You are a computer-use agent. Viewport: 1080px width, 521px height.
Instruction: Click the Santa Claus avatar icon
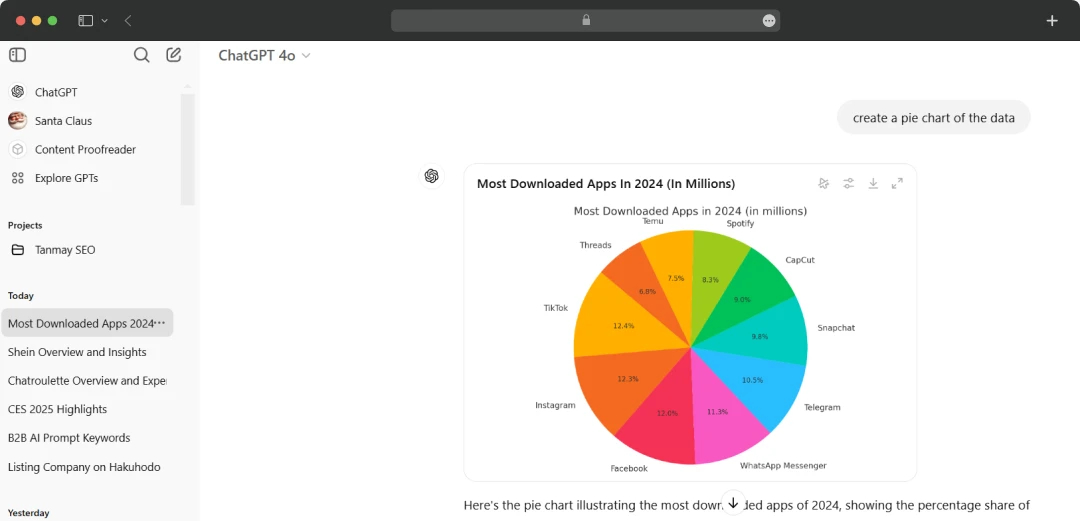coord(18,121)
